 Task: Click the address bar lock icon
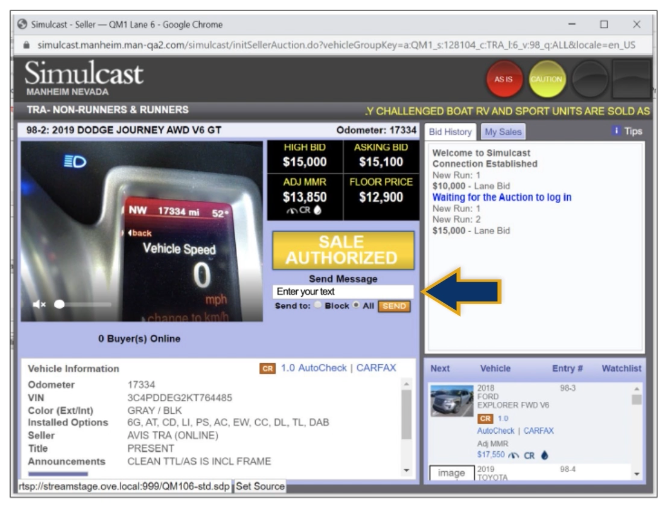[26, 45]
